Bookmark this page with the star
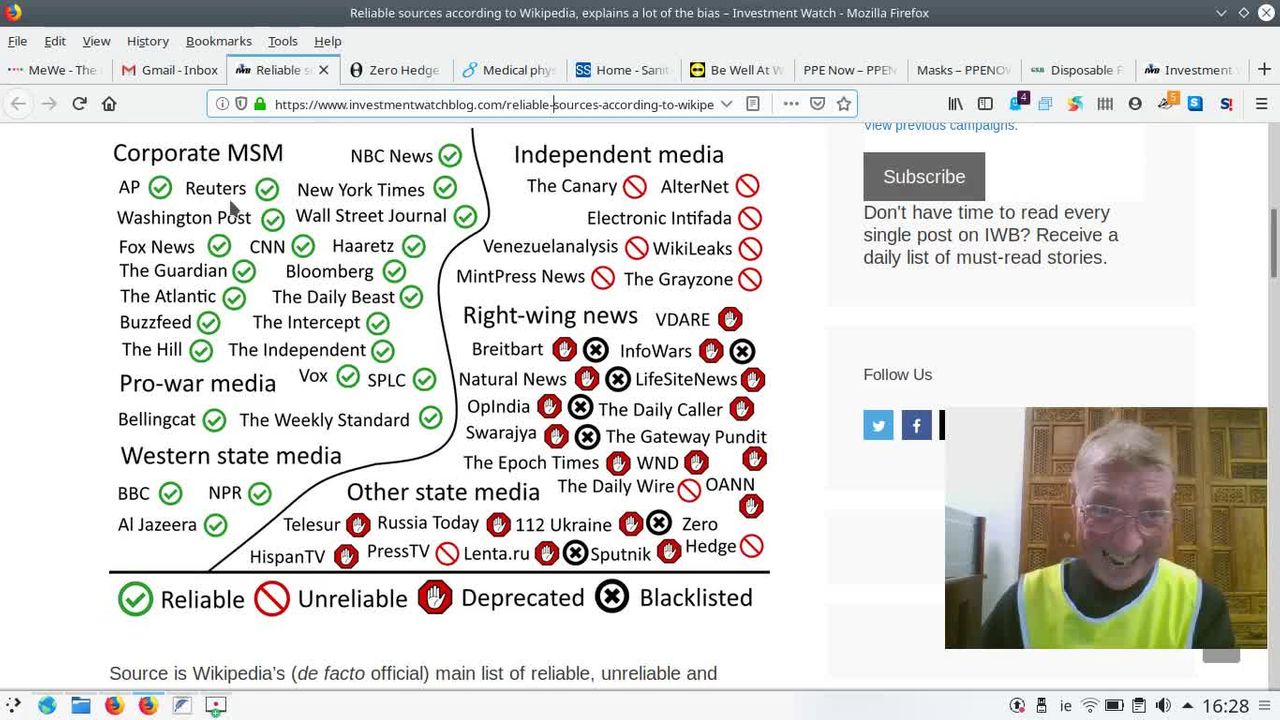The width and height of the screenshot is (1280, 720). click(x=844, y=103)
